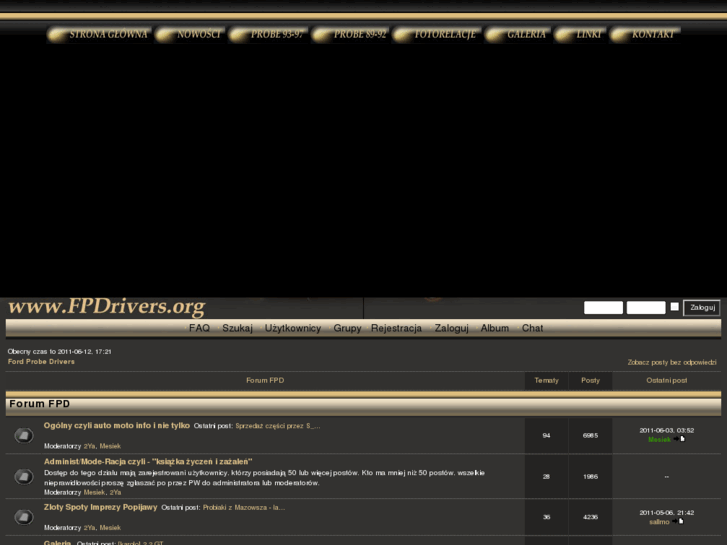
Task: Click the www.FPDrivers.org logo
Action: pyautogui.click(x=107, y=307)
